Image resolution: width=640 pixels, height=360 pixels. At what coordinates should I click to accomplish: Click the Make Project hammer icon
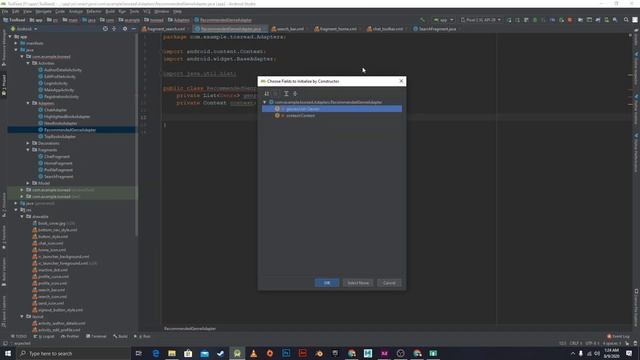tap(422, 20)
